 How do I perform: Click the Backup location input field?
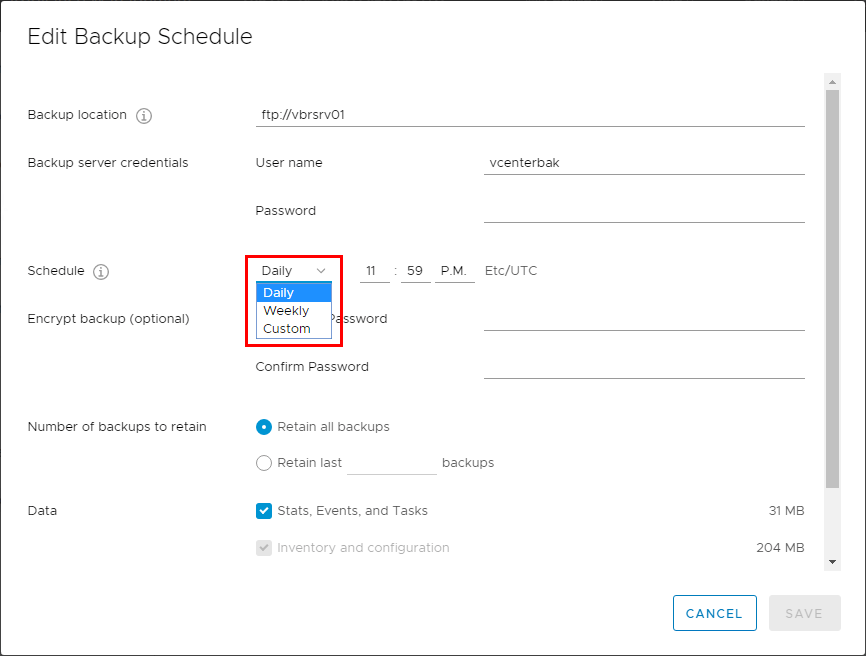[x=530, y=115]
